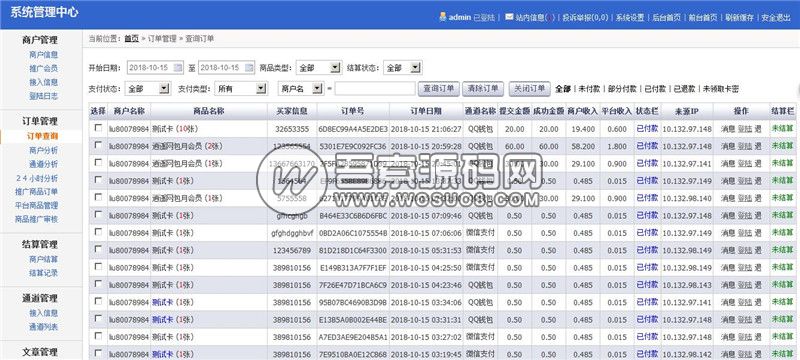Click the 关闭订单 button

click(530, 88)
